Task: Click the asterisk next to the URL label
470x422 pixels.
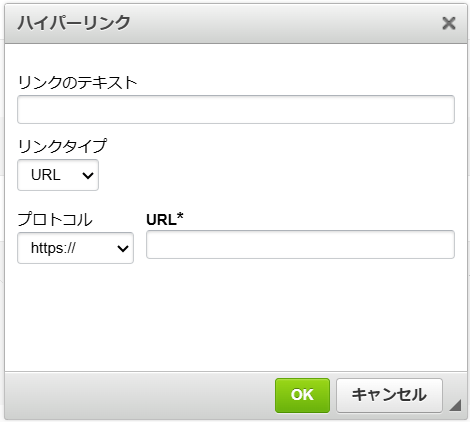Action: tap(180, 216)
